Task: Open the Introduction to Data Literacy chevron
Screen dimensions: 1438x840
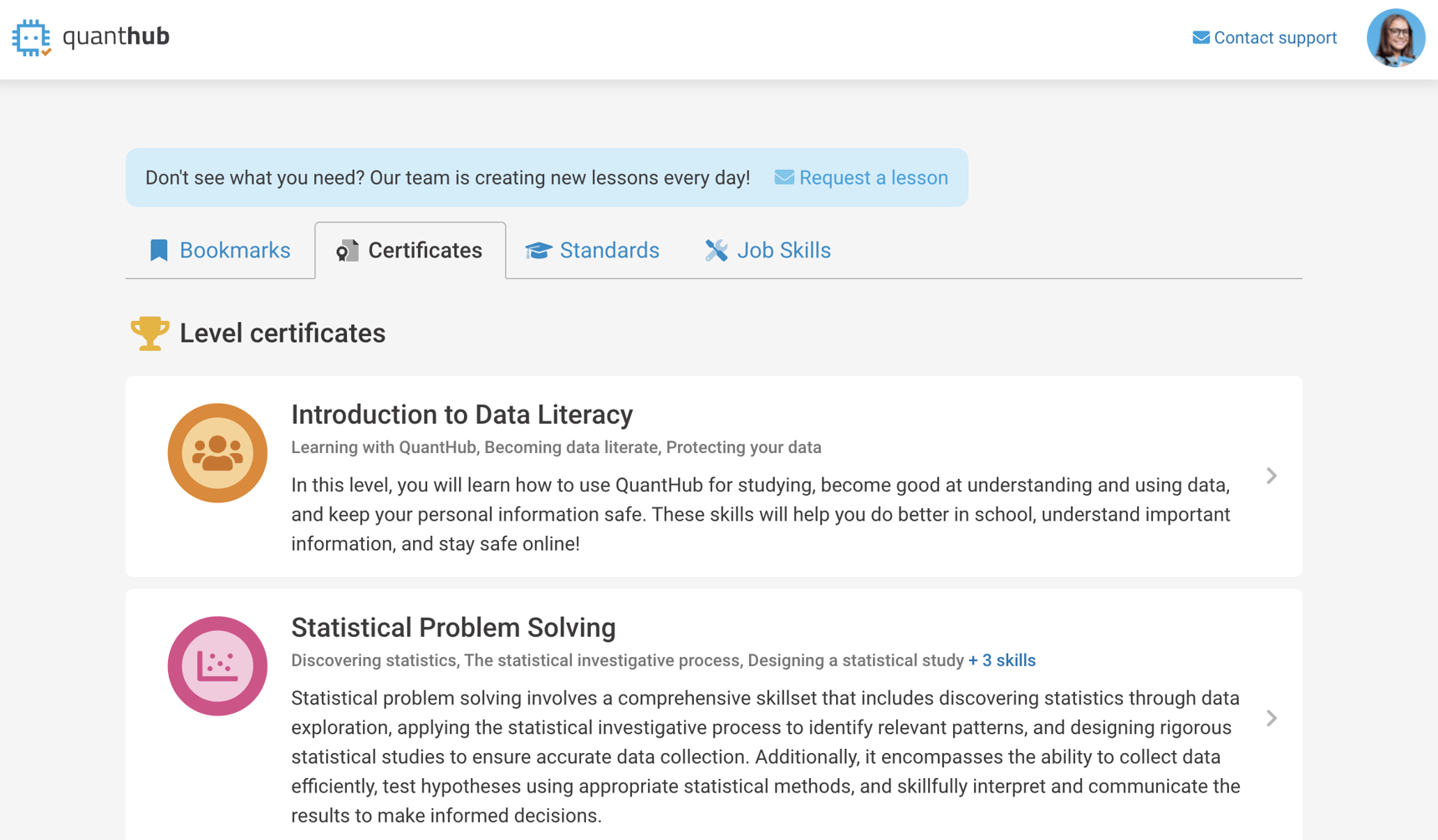Action: pos(1272,476)
